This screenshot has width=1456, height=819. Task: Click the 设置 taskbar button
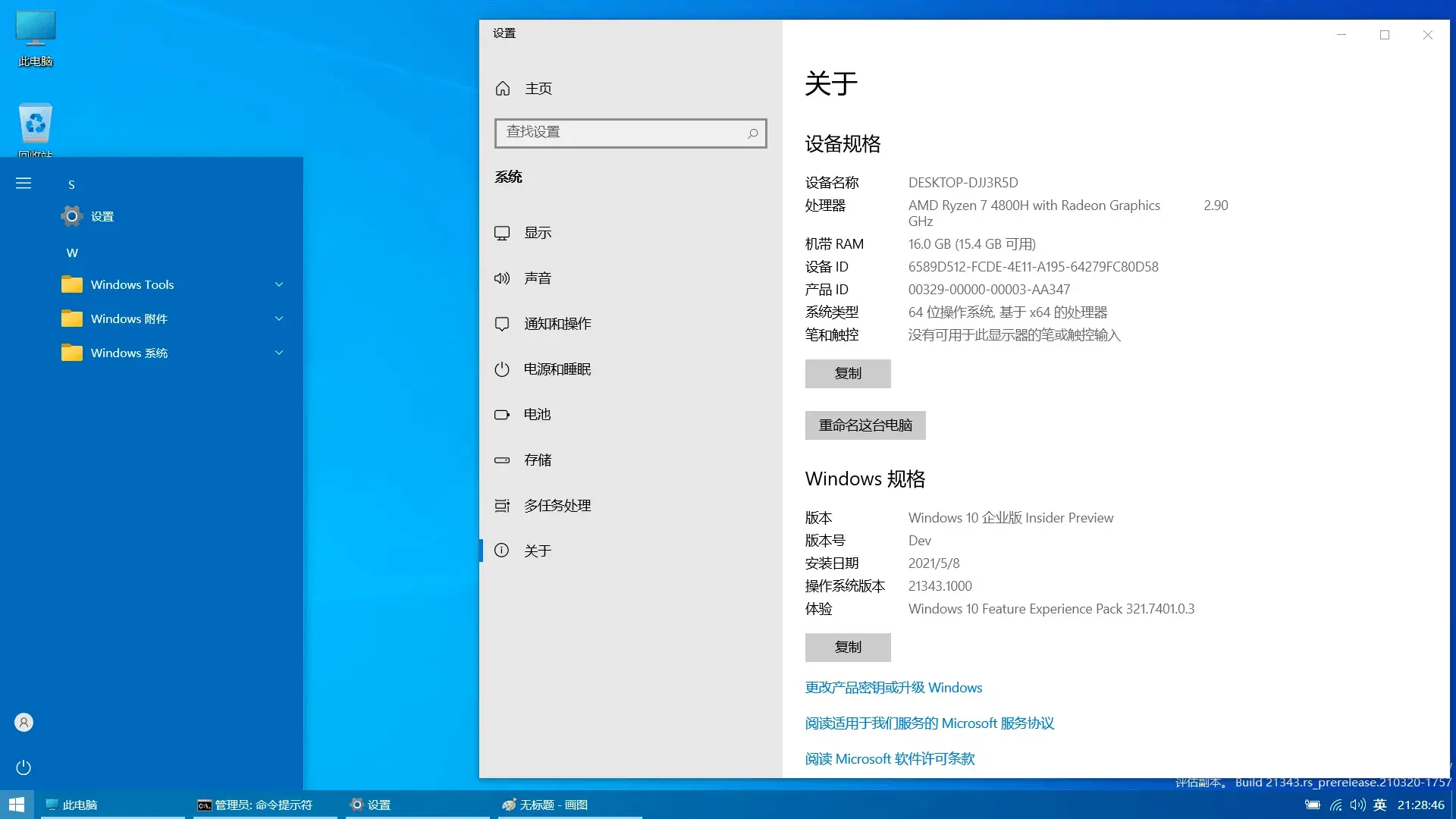point(417,805)
